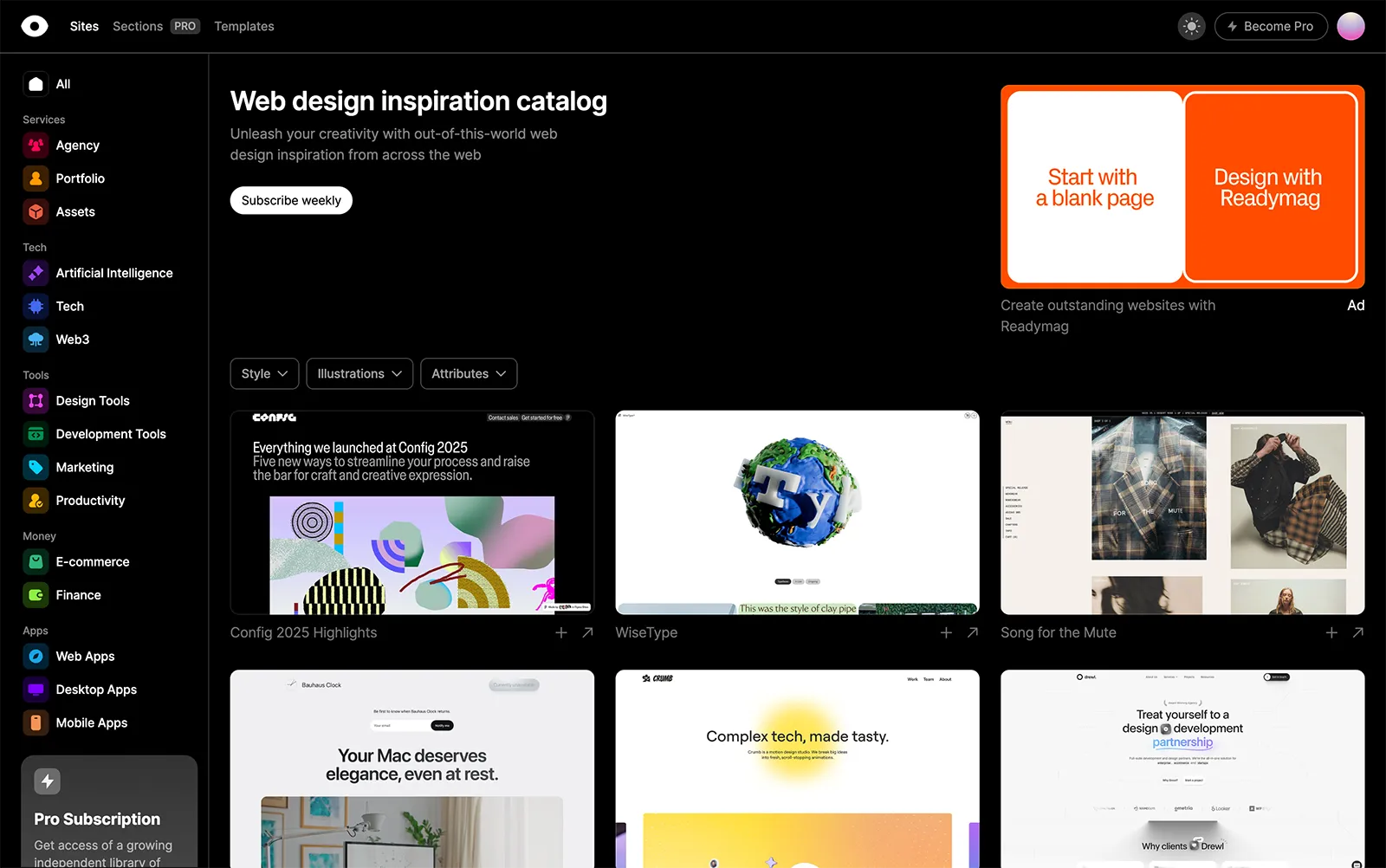Select the Mobile Apps icon
Viewport: 1386px width, 868px height.
(x=36, y=722)
